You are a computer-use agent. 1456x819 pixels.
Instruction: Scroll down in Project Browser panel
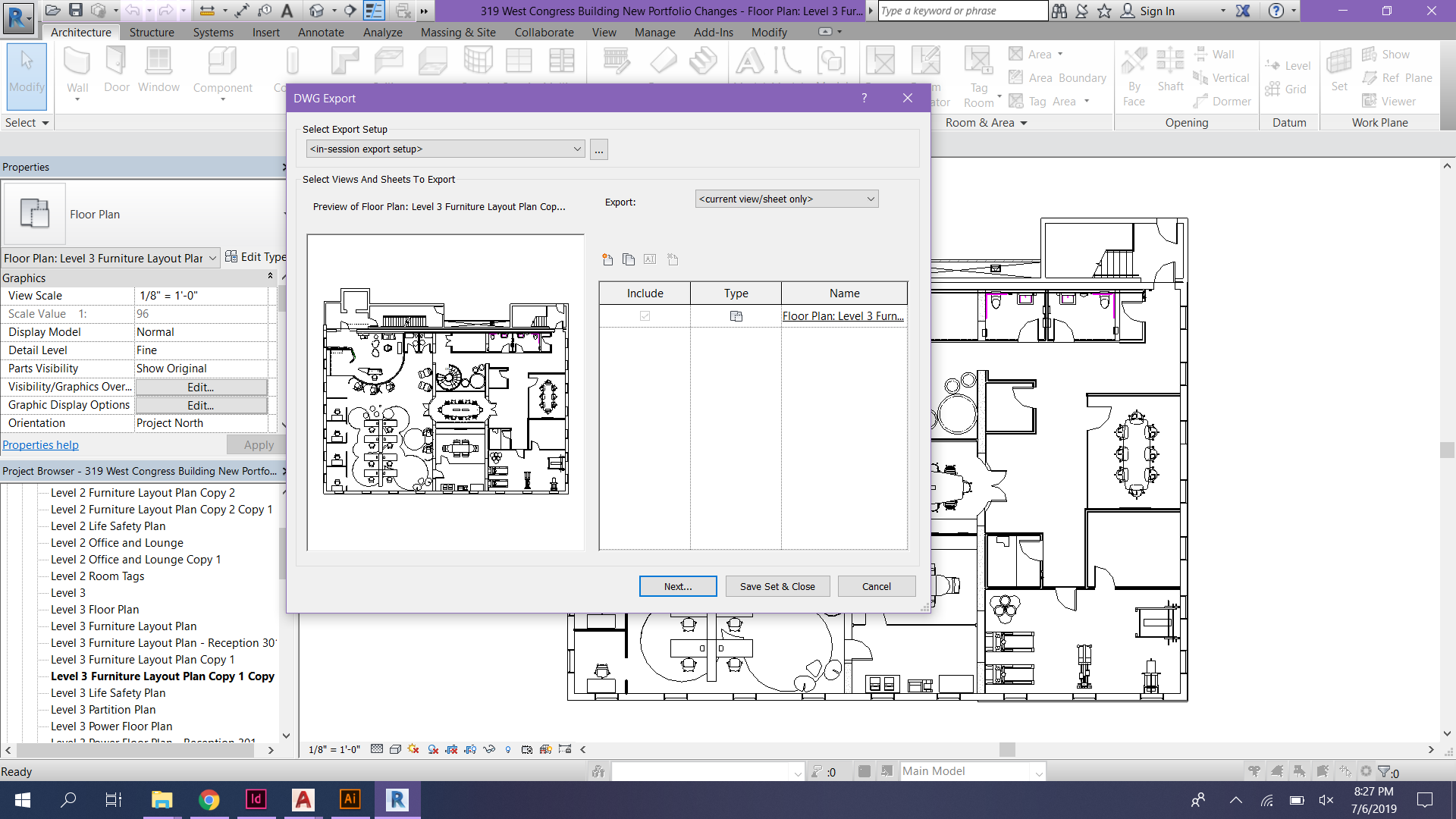point(284,736)
